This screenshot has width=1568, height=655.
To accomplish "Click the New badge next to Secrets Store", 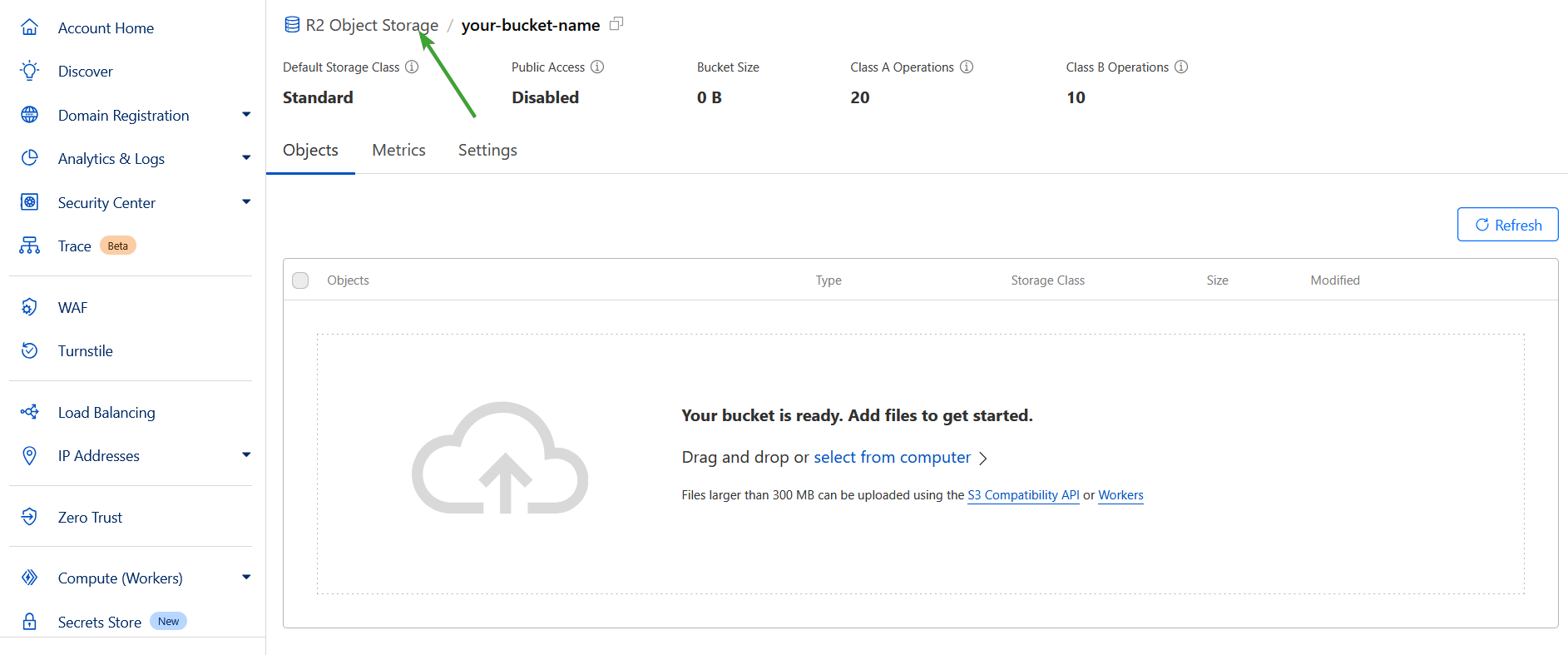I will pos(168,621).
